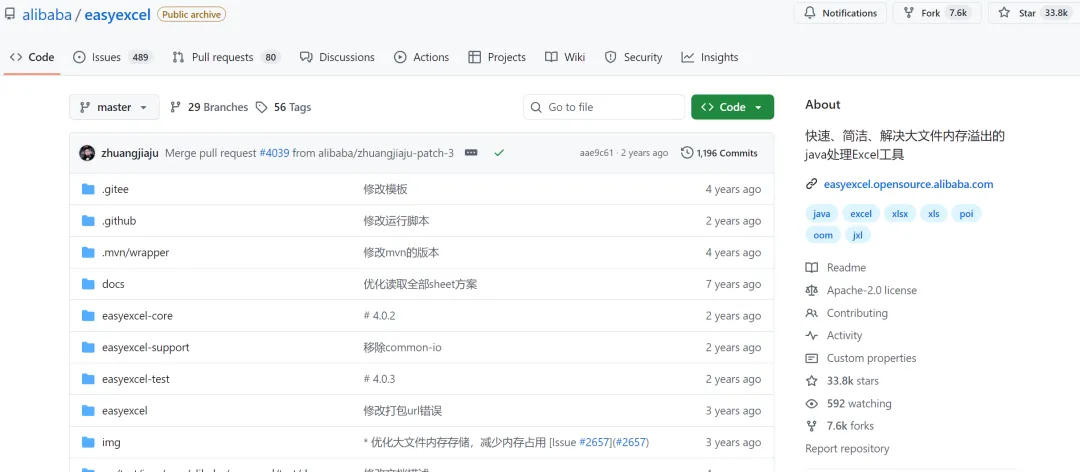Open the Security tab
Screen dimensions: 1080x472
coord(634,57)
